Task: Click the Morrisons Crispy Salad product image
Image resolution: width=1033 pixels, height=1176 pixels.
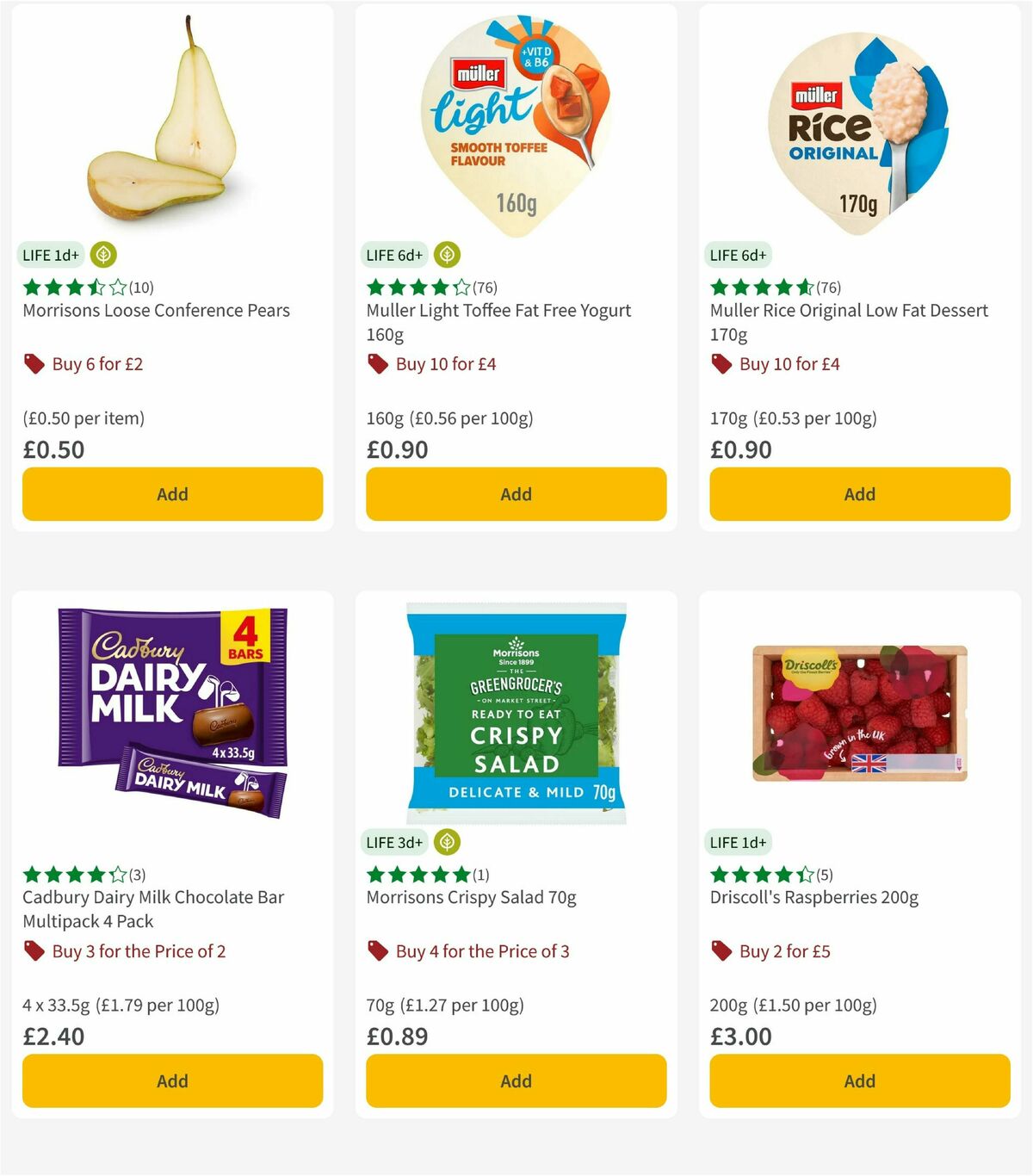Action: click(x=515, y=715)
